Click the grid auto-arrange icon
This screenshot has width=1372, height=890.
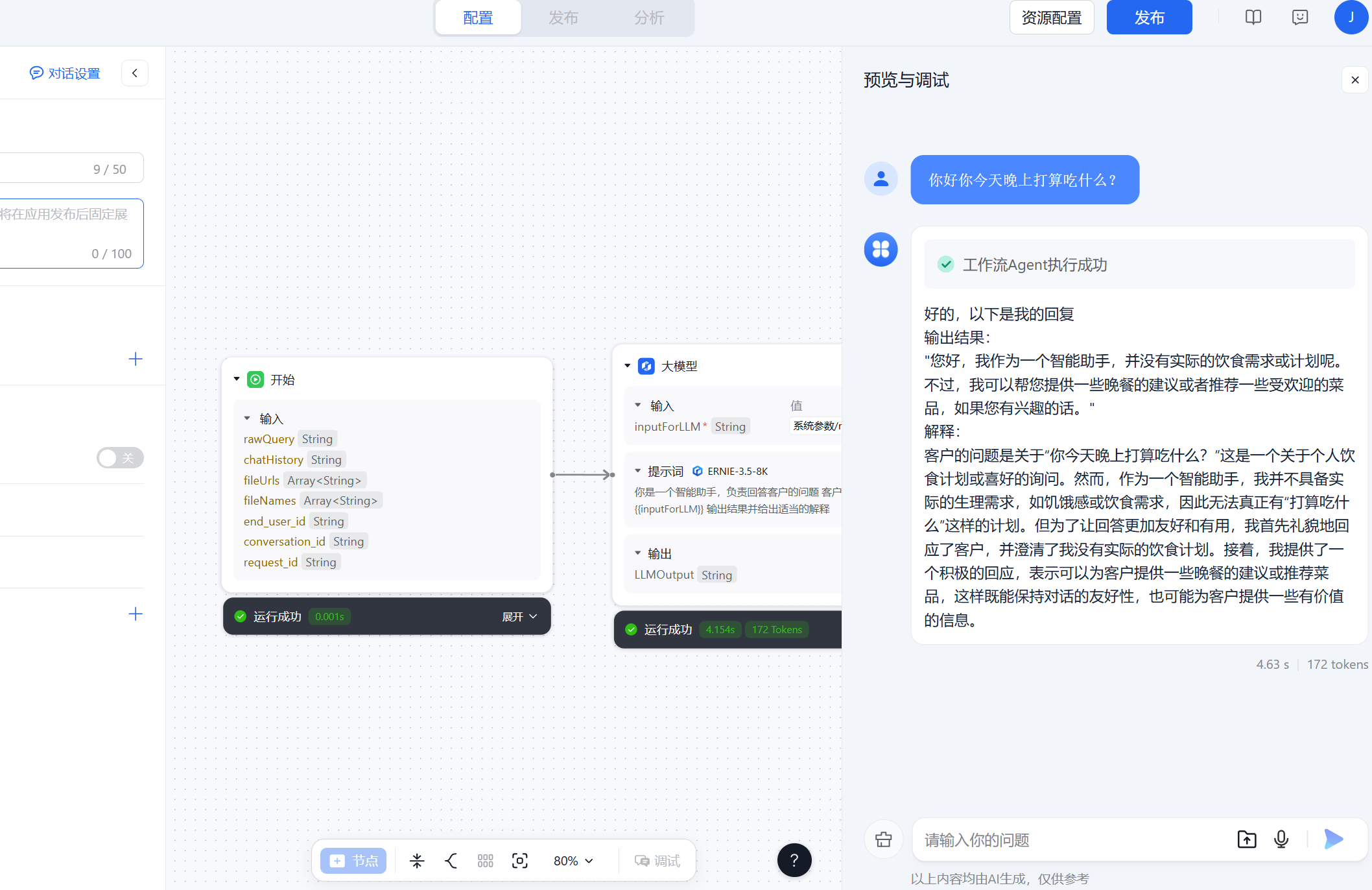485,861
